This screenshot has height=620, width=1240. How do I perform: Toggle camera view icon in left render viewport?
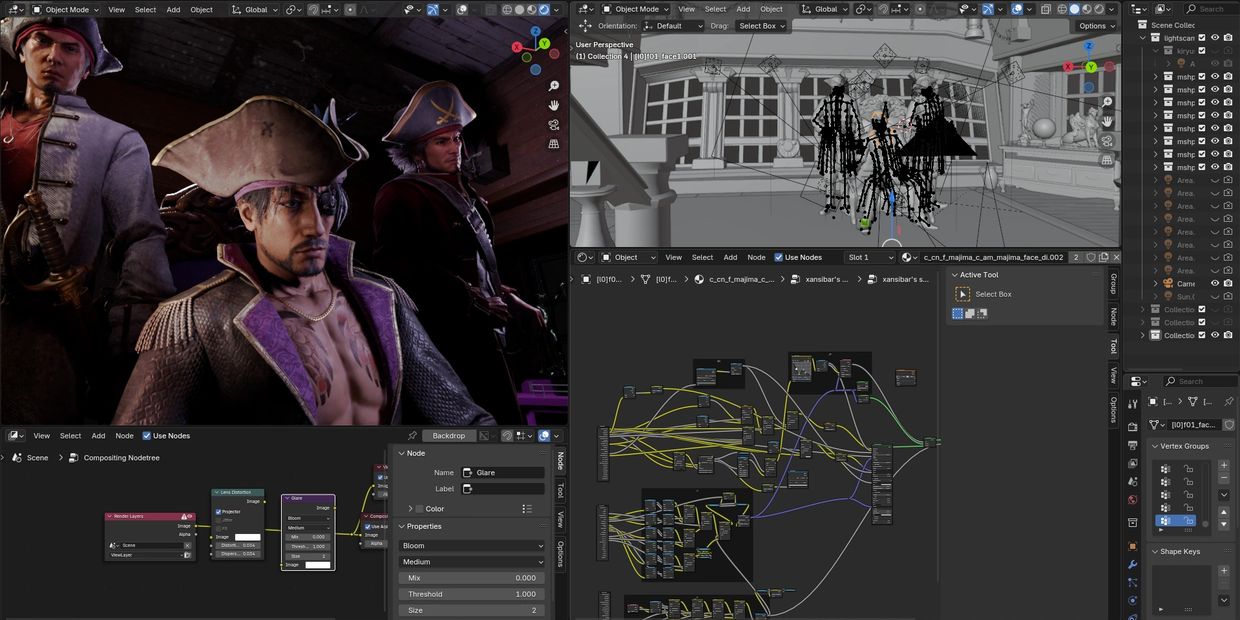click(554, 125)
